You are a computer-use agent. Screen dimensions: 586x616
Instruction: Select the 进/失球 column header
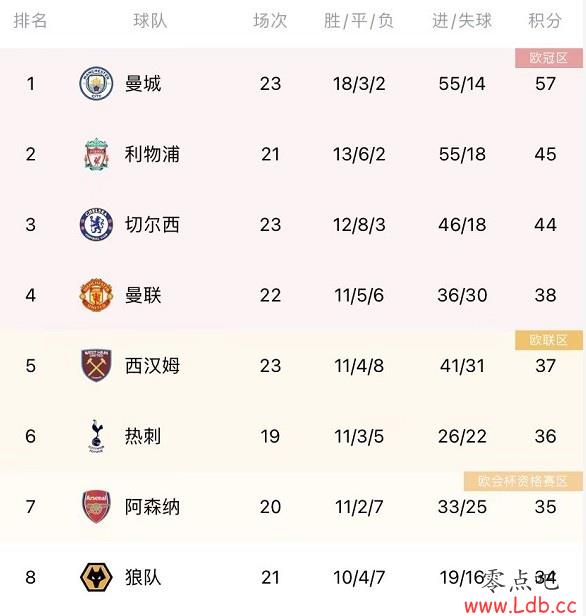tap(462, 20)
